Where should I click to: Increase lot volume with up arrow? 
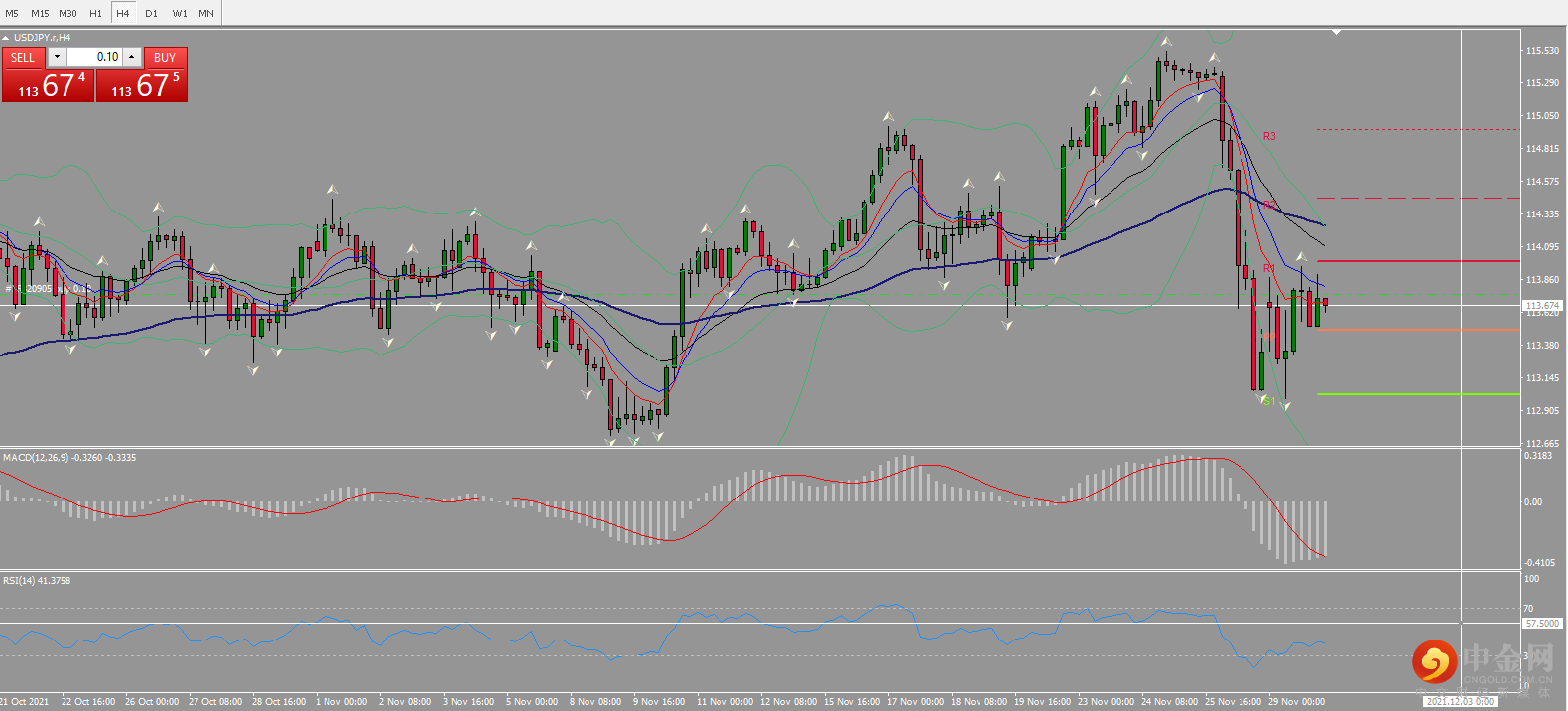click(131, 57)
